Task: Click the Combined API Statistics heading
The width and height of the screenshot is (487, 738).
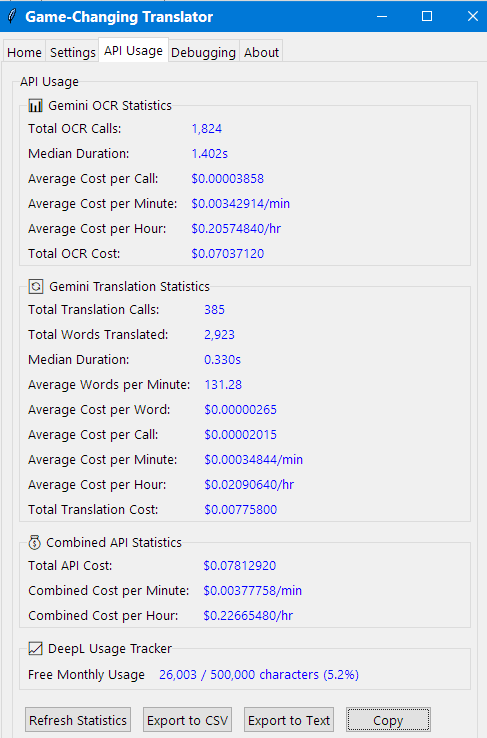Action: coord(114,542)
